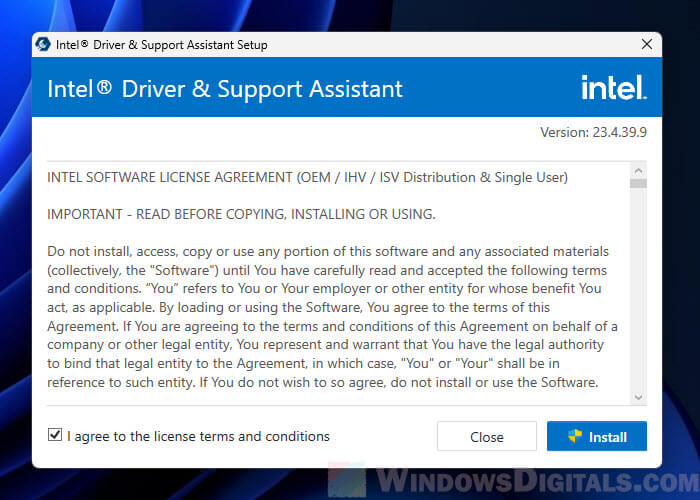
Task: Click the 'INTEL SOFTWARE LICENSE AGREEMENT' heading line
Action: tap(307, 178)
